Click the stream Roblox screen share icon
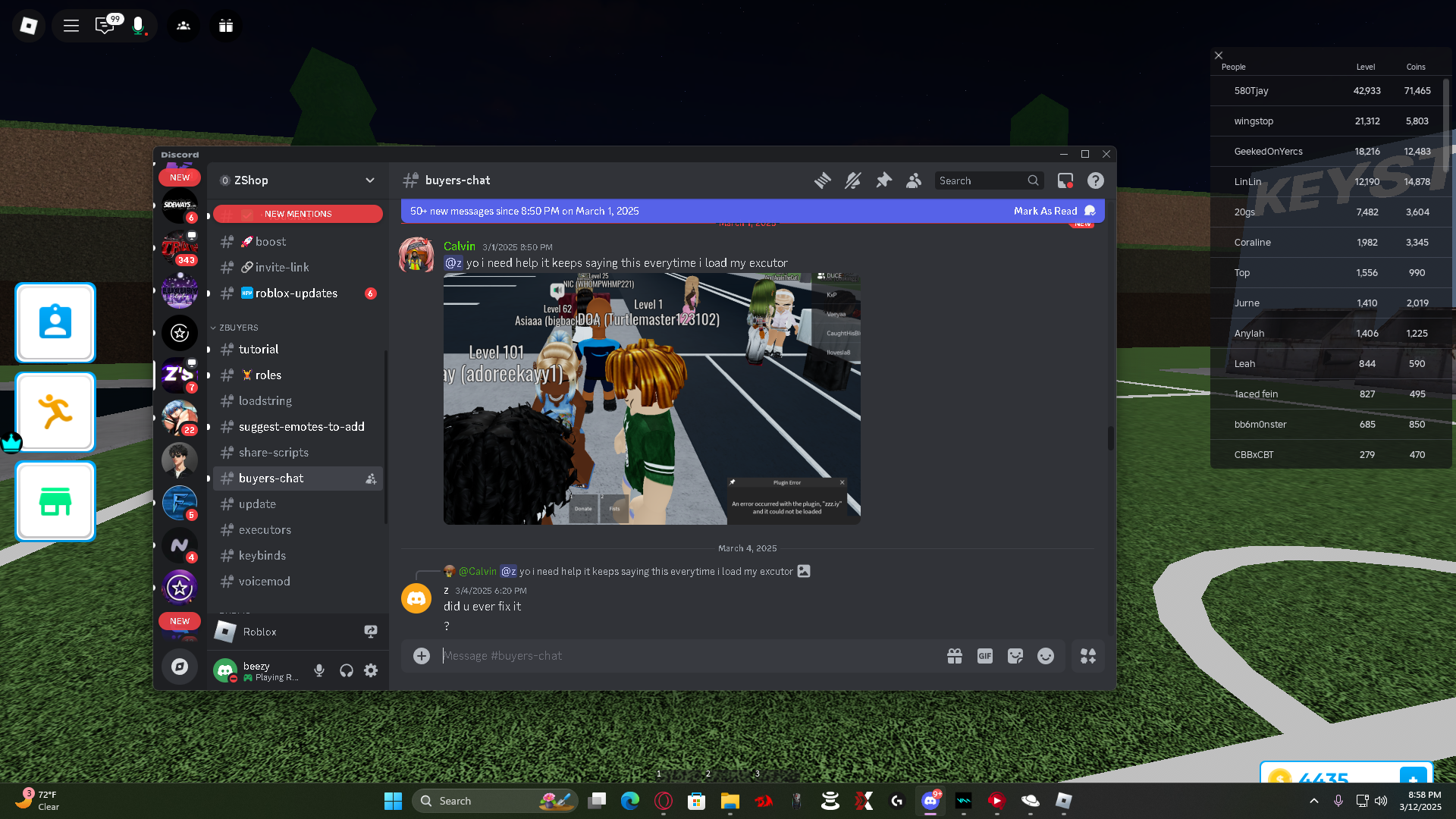The height and width of the screenshot is (819, 1456). 371,632
